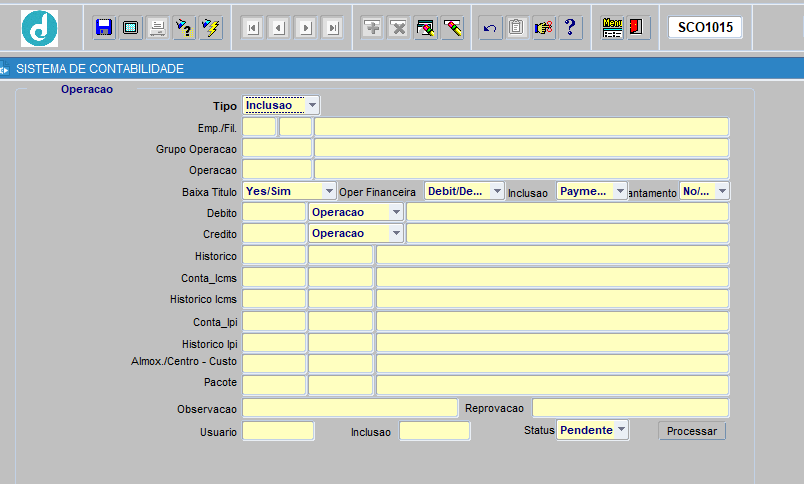
Task: Click the Insert record plus icon
Action: [x=372, y=28]
